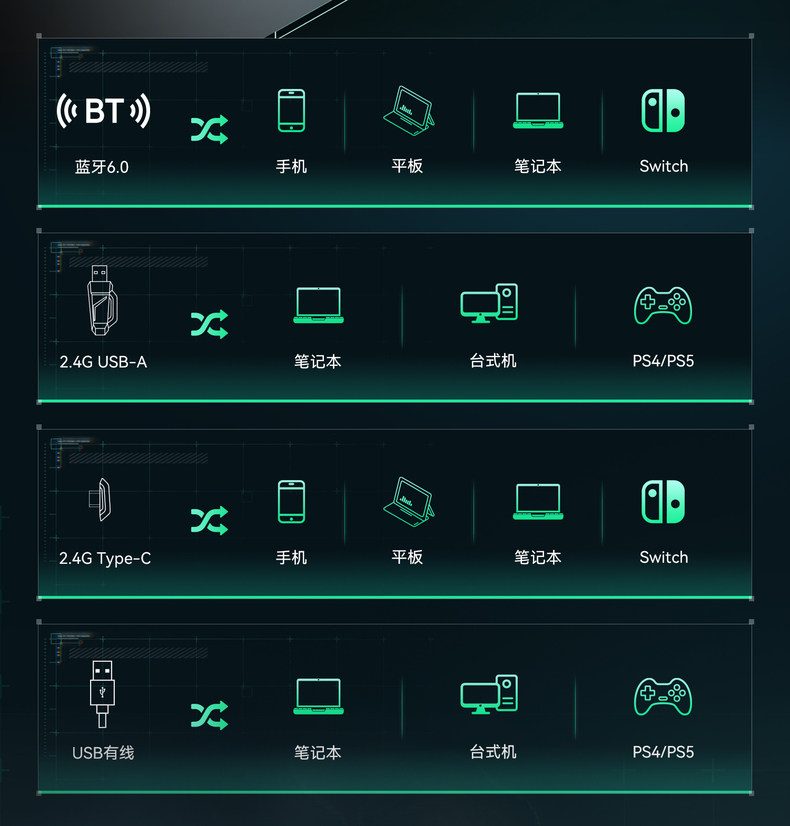Select the tablet icon in Bluetooth row
This screenshot has width=790, height=826.
click(409, 111)
